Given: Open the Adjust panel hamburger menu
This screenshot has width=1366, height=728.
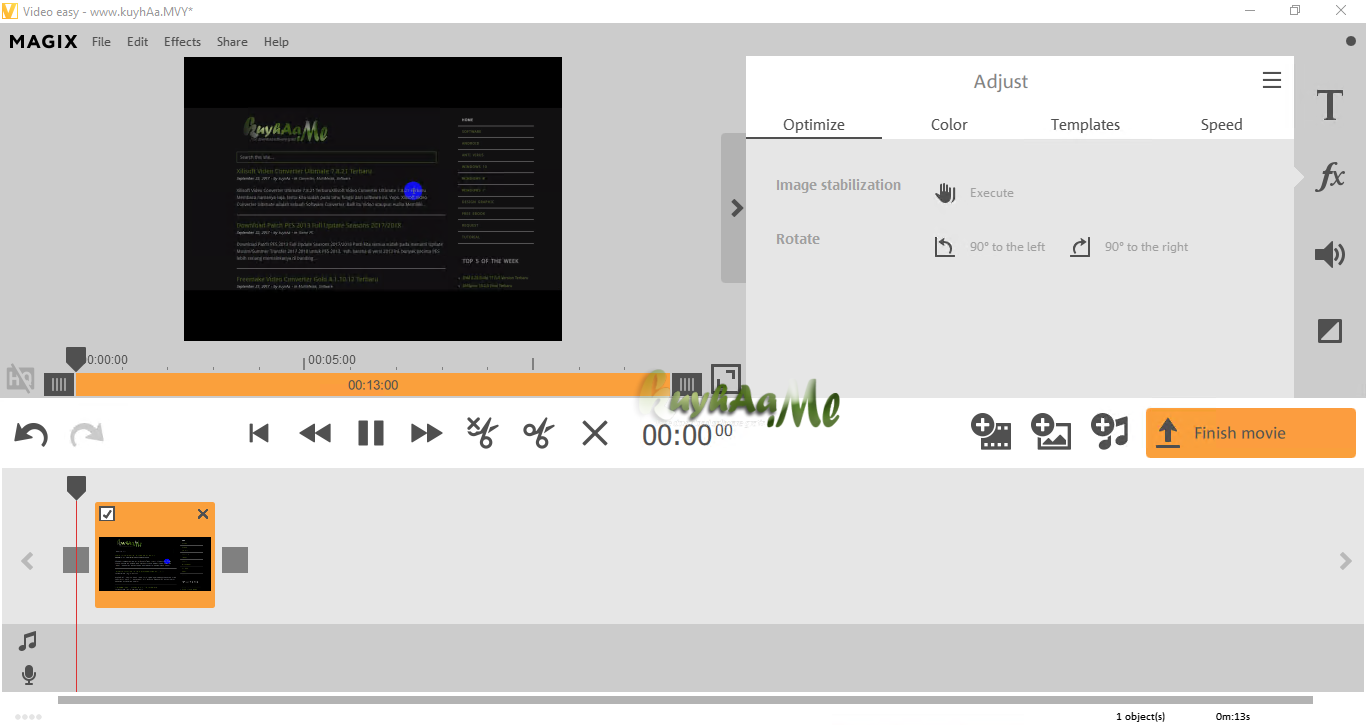Looking at the screenshot, I should (1272, 81).
